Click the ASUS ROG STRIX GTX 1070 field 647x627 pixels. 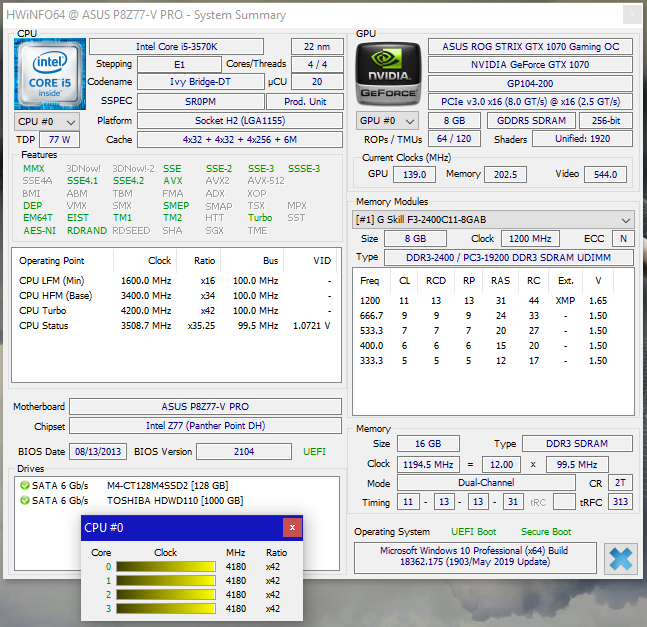tap(530, 47)
